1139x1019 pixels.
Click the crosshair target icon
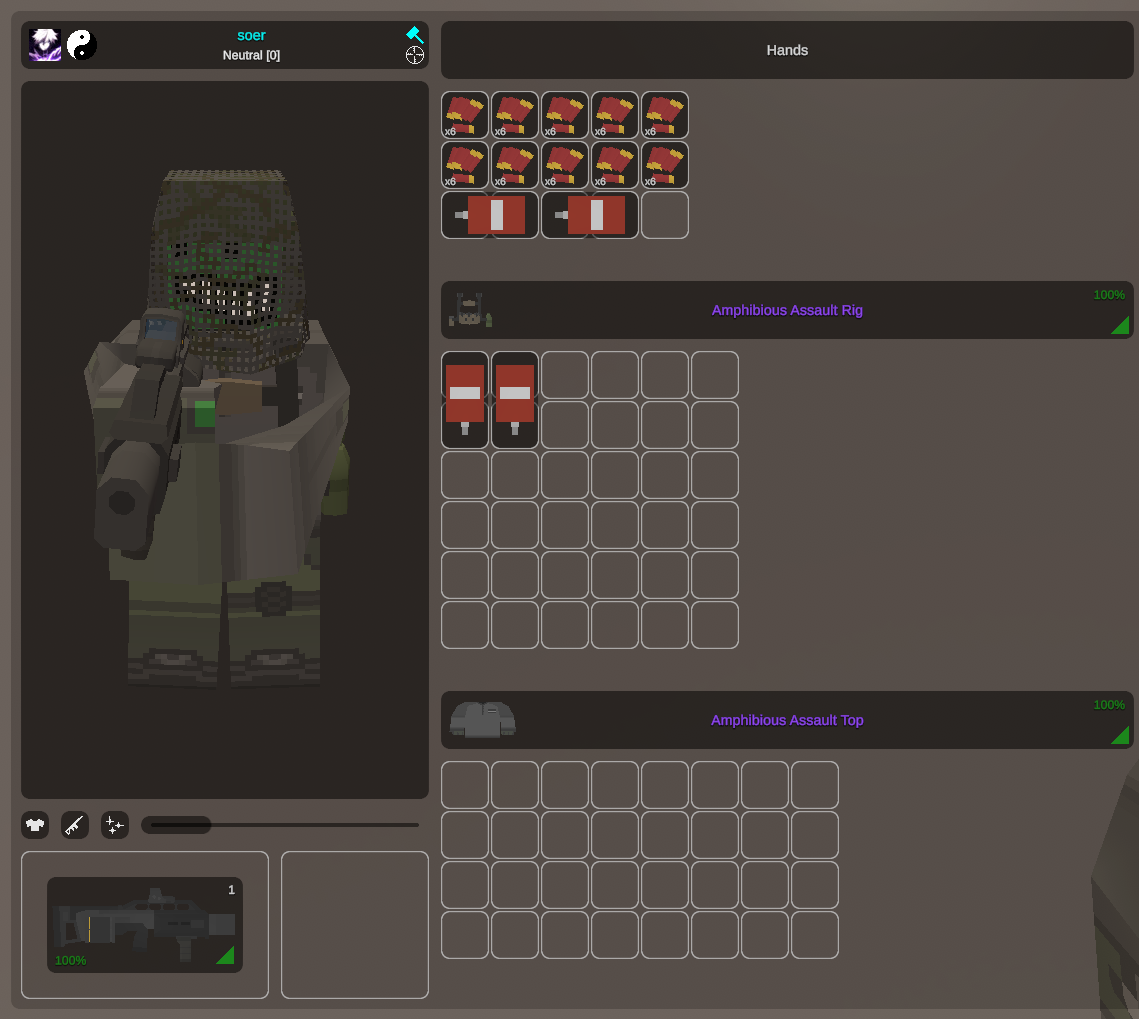(415, 55)
